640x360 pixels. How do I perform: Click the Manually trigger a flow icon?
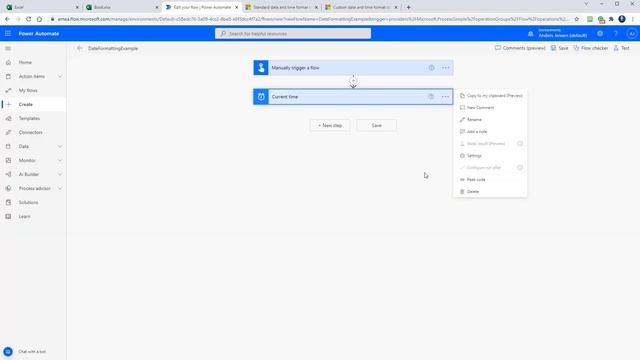[x=261, y=68]
